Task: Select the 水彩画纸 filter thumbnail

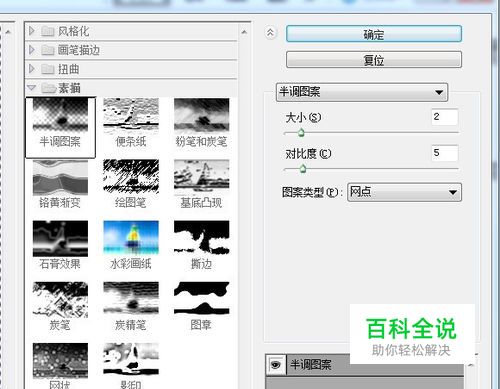Action: pos(131,238)
